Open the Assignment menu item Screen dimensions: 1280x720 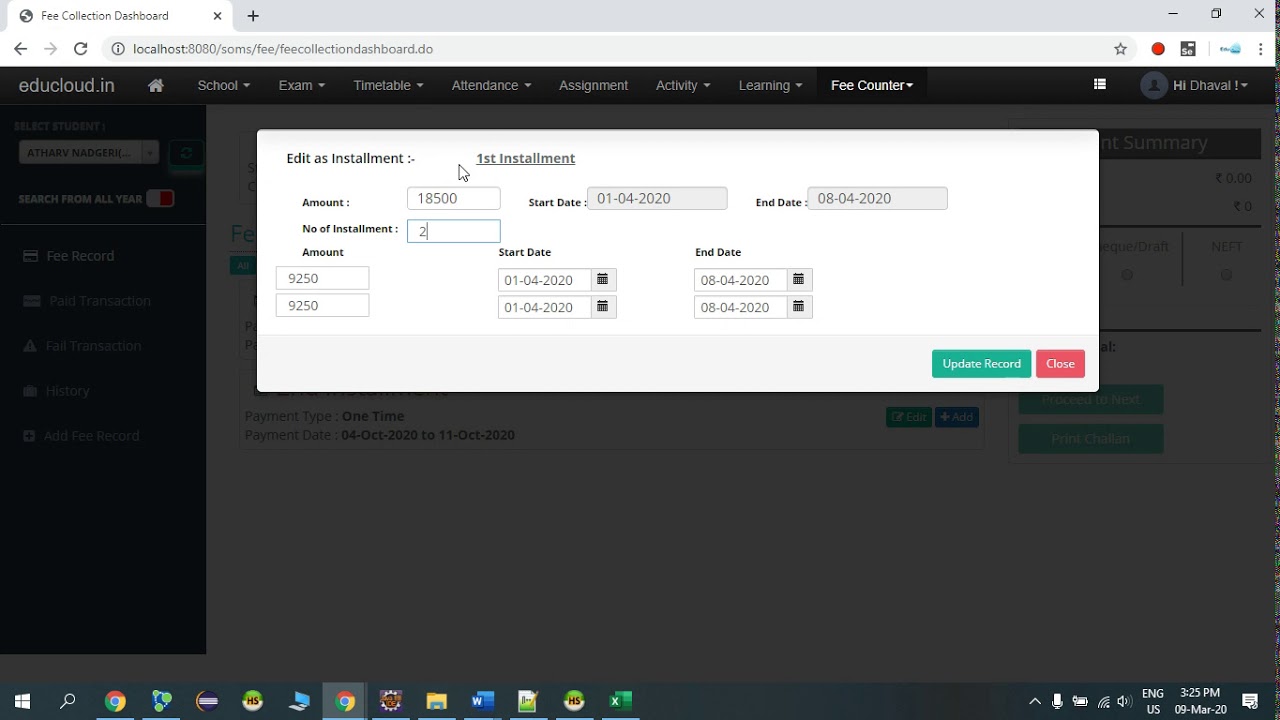(x=593, y=85)
